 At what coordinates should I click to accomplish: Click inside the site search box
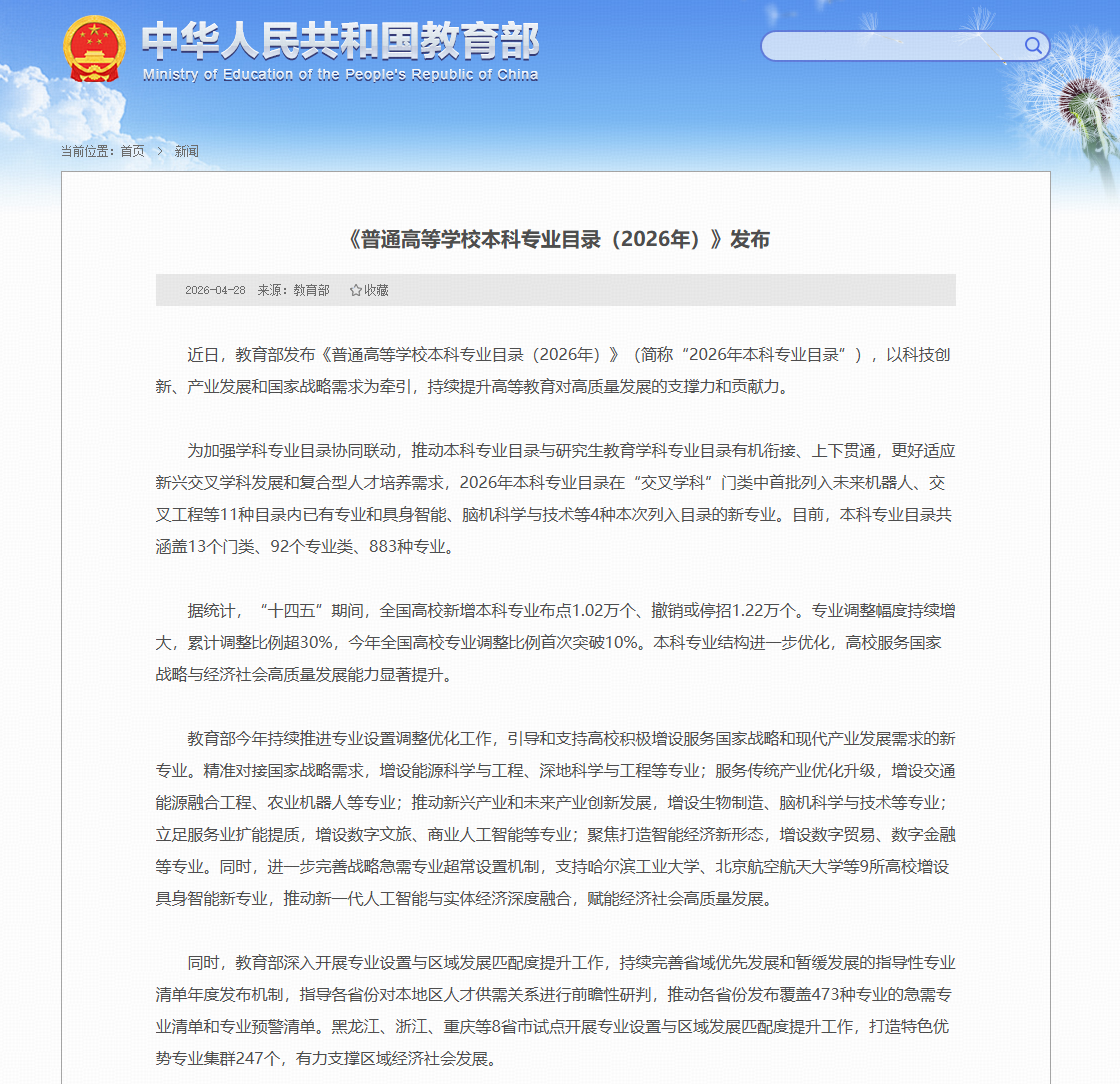click(x=890, y=46)
